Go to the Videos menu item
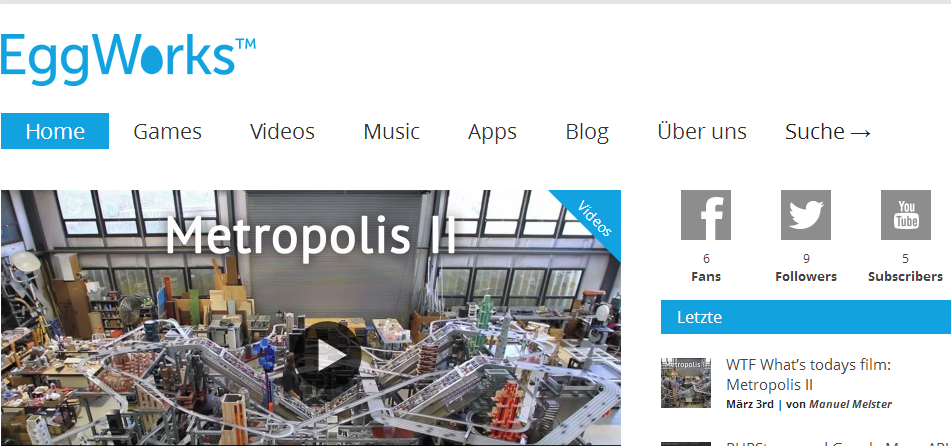The image size is (951, 446). (282, 131)
